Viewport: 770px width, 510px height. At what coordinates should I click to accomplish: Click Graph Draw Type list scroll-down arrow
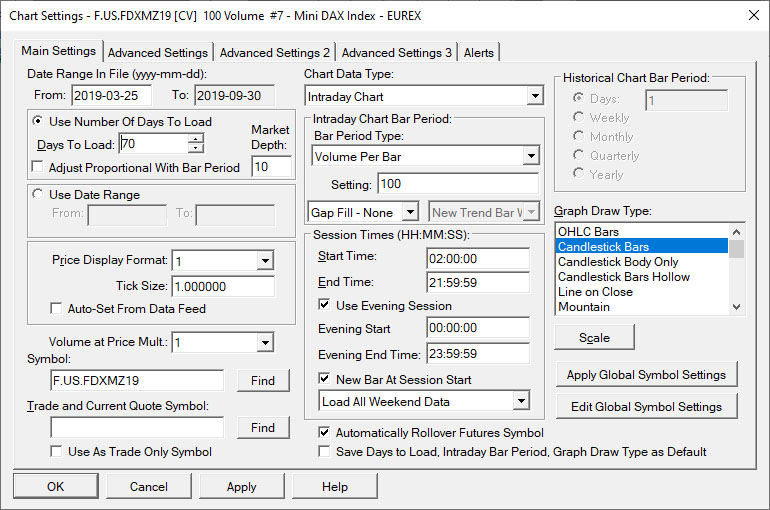[736, 307]
